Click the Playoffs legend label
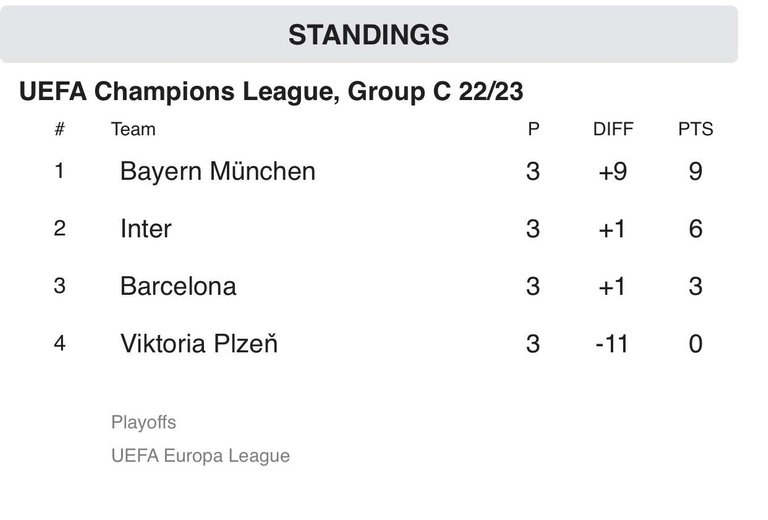The height and width of the screenshot is (520, 768). (x=144, y=422)
